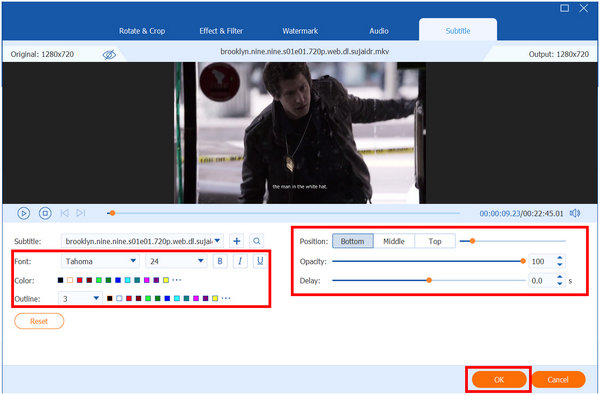Image resolution: width=600 pixels, height=395 pixels.
Task: Switch to the Effect & Filter tab
Action: (x=221, y=31)
